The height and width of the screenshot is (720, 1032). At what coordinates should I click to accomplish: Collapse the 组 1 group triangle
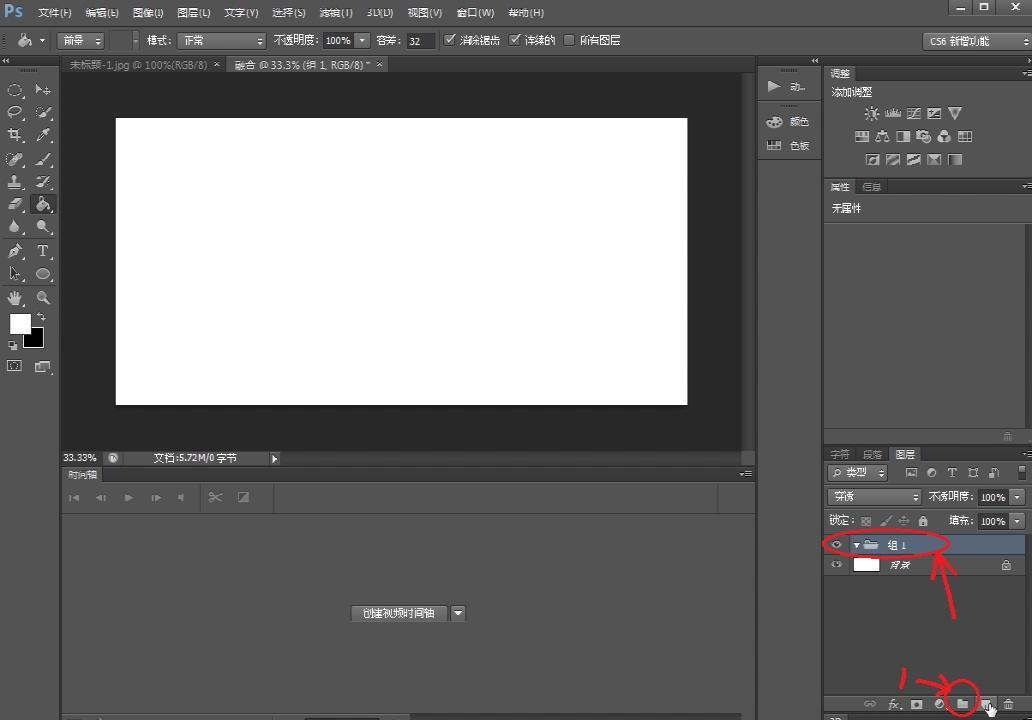pos(857,545)
